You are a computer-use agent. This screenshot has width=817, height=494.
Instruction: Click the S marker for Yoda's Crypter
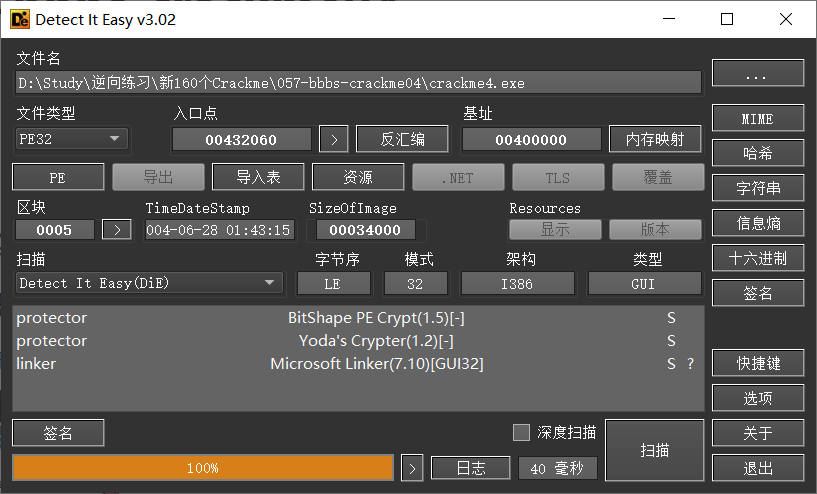[671, 341]
